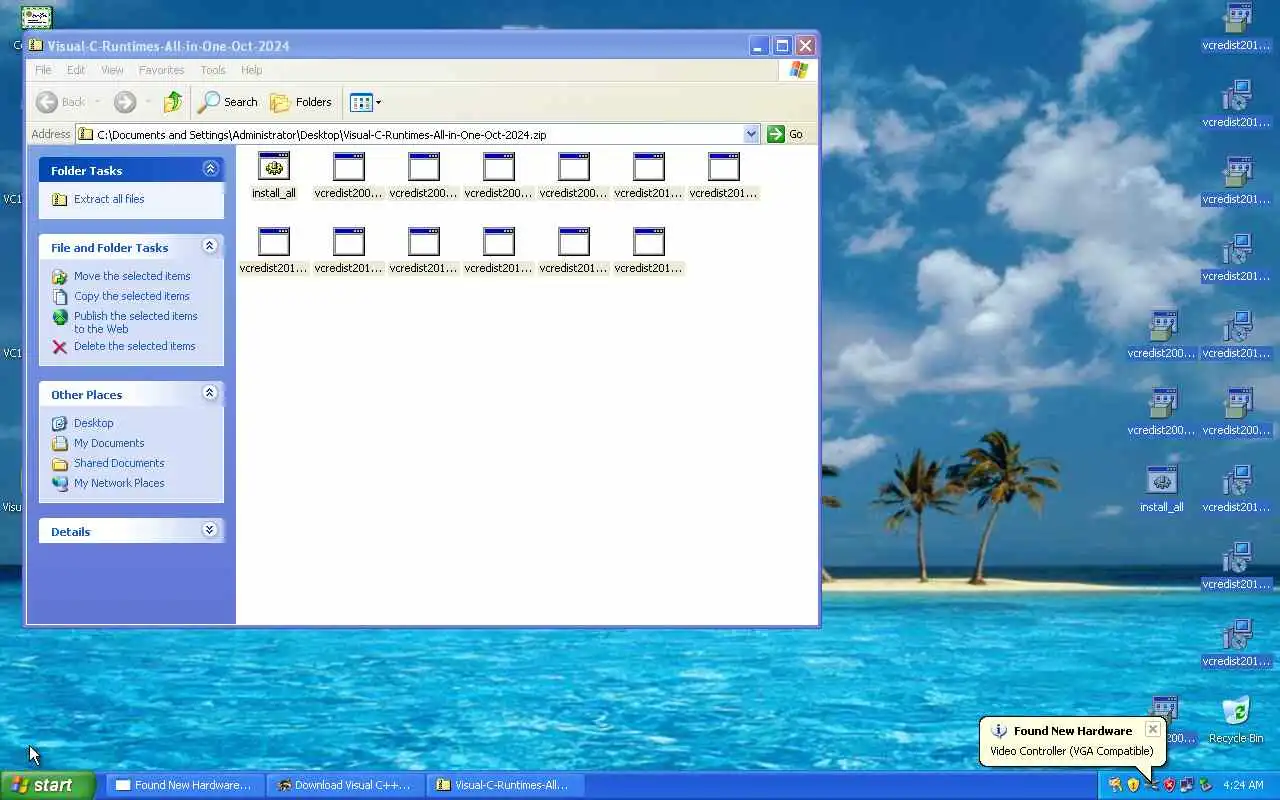The width and height of the screenshot is (1280, 800).
Task: Expand the Details panel
Action: (x=210, y=530)
